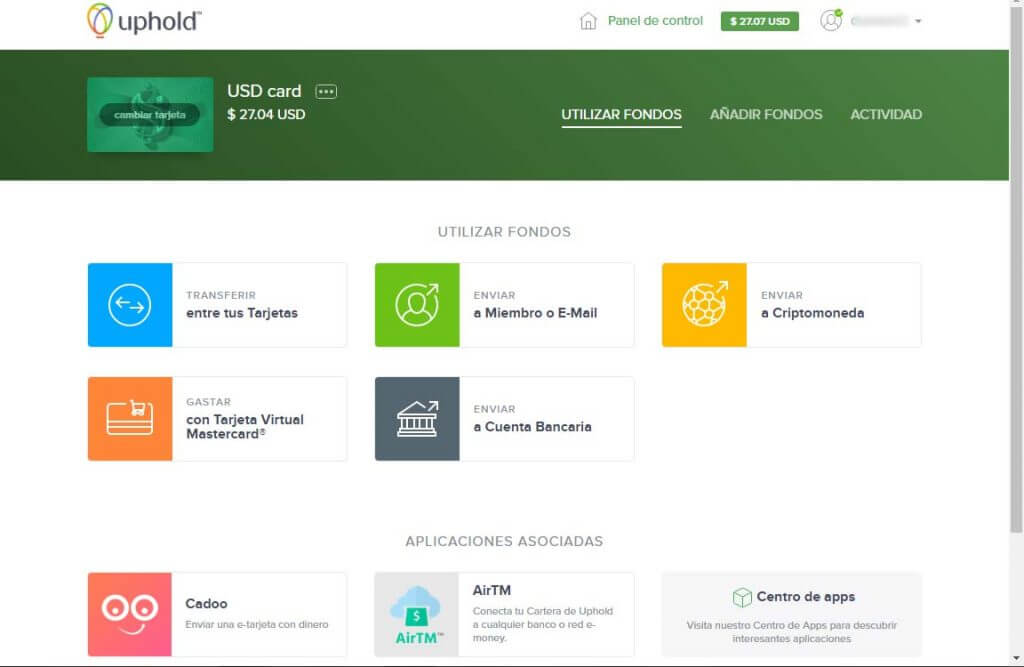The width and height of the screenshot is (1024, 667).
Task: Click the $ 27.04 USD card balance
Action: click(x=266, y=114)
